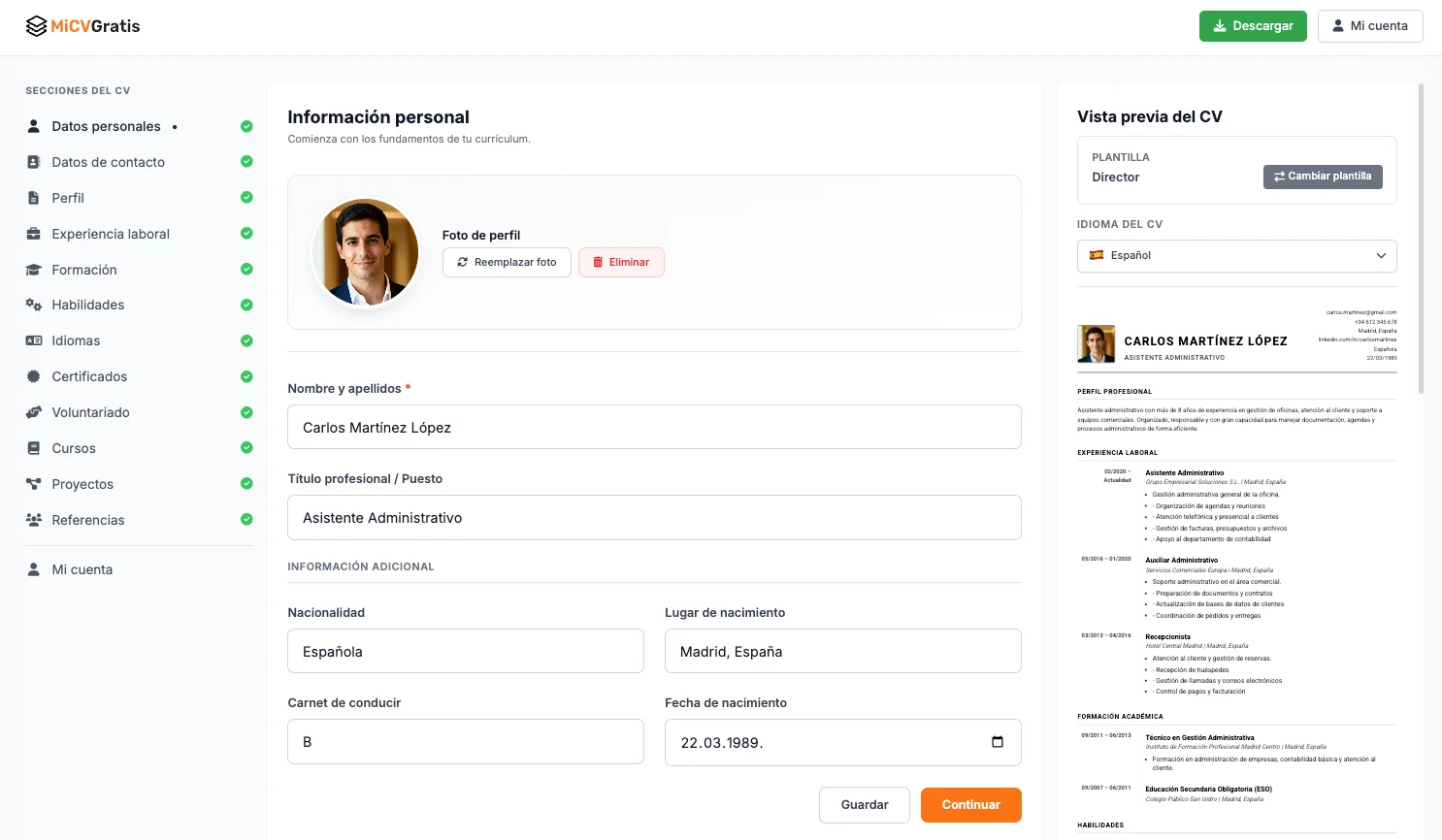The image size is (1442, 840).
Task: Click the gears icon beside Habilidades
Action: click(34, 305)
